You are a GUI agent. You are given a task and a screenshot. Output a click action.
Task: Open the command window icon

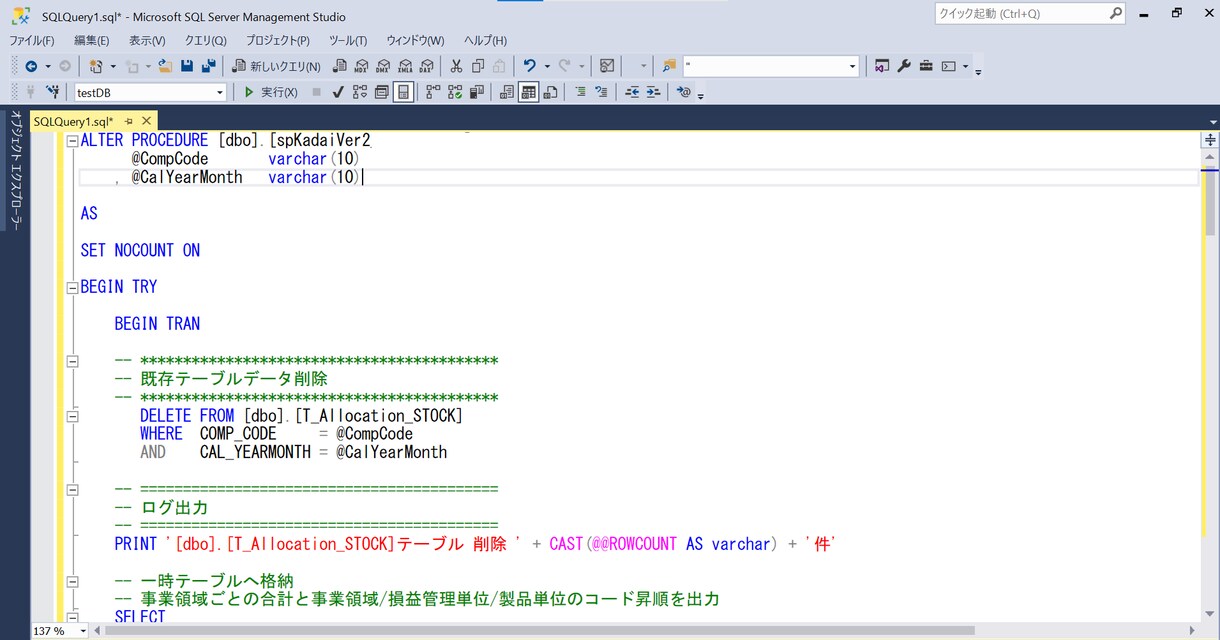[948, 66]
